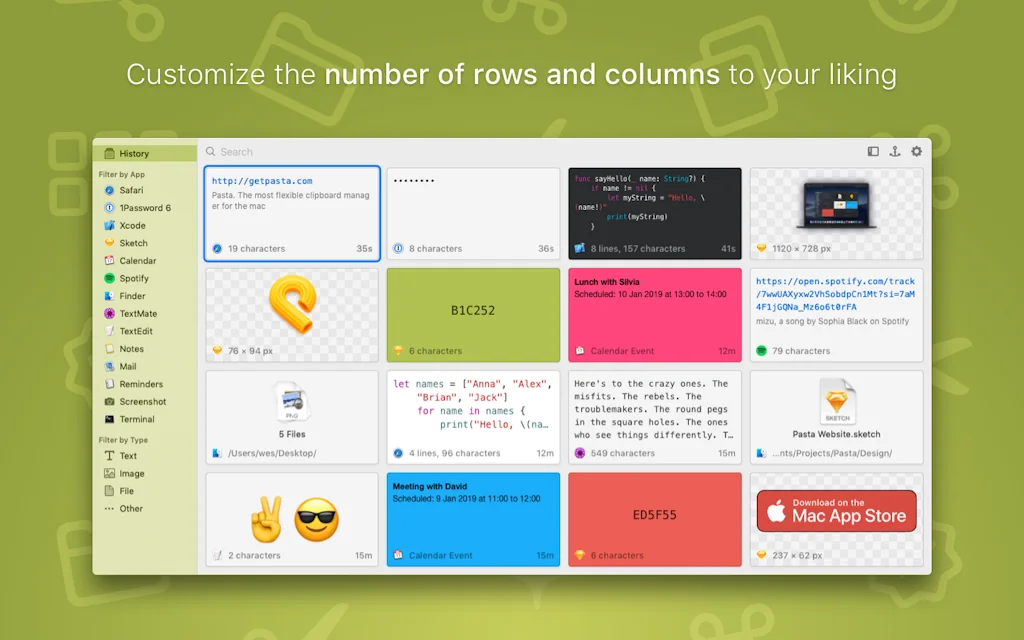Click the Terminal app filter icon

click(x=110, y=419)
